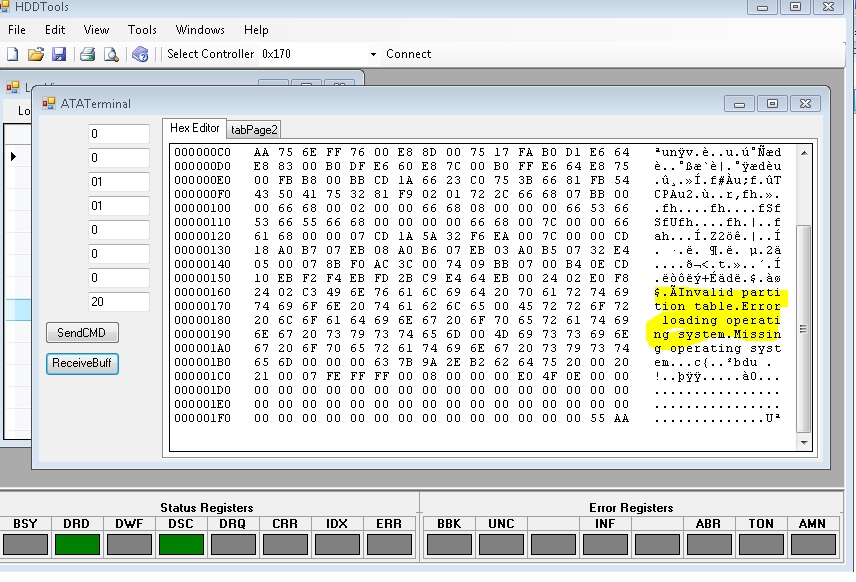
Task: Click the Help globe toolbar icon
Action: pyautogui.click(x=140, y=54)
